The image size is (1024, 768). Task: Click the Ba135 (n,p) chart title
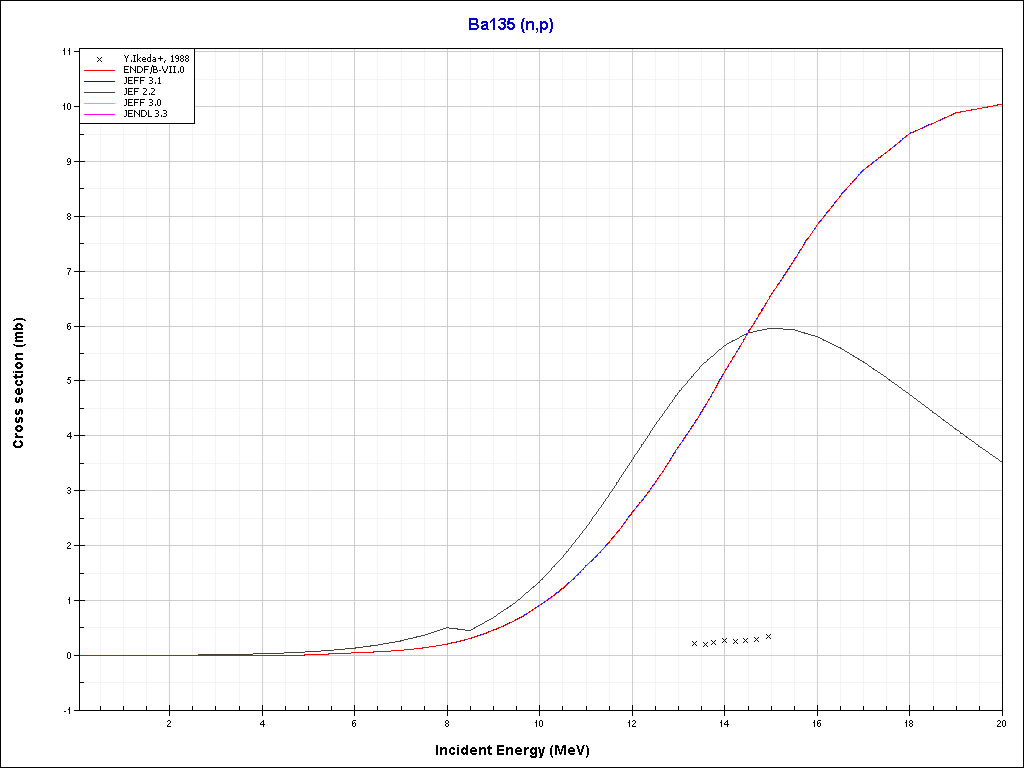[x=511, y=25]
